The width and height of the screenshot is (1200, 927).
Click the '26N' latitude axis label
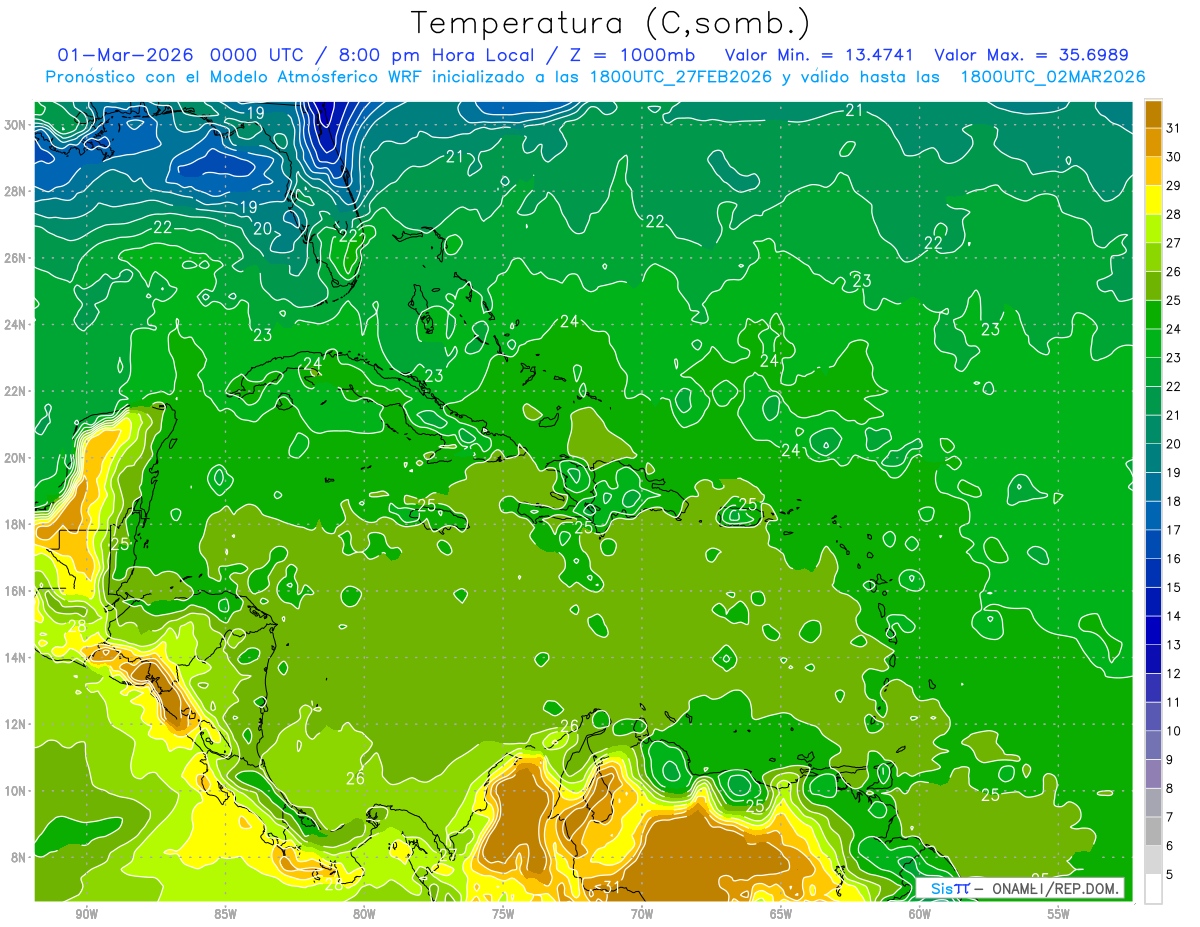[x=15, y=258]
